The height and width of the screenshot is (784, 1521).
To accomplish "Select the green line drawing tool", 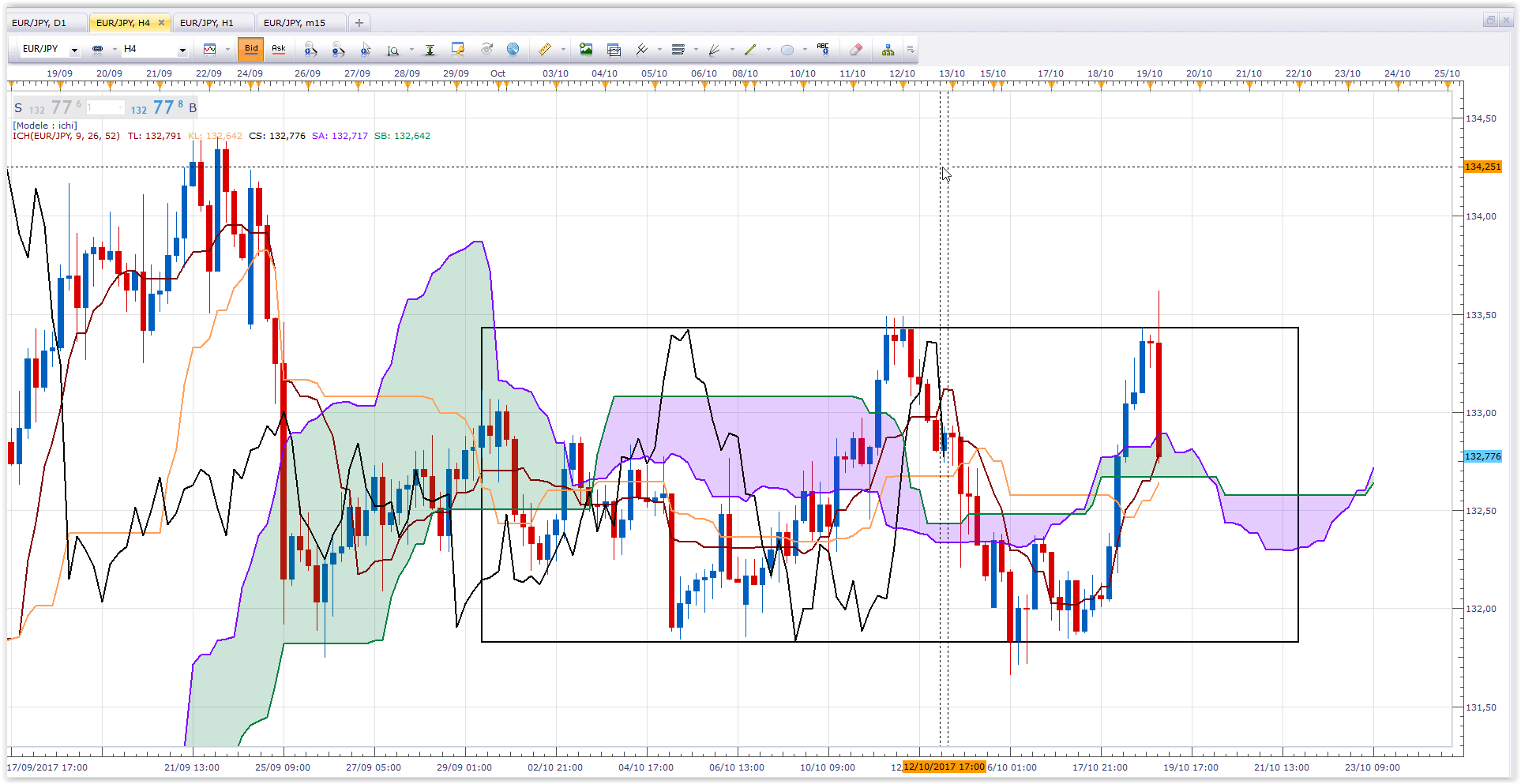I will pyautogui.click(x=750, y=49).
